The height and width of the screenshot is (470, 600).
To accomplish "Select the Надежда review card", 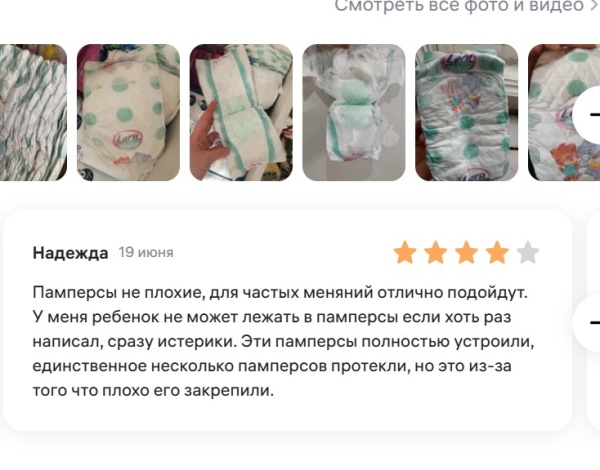I will pos(288,320).
